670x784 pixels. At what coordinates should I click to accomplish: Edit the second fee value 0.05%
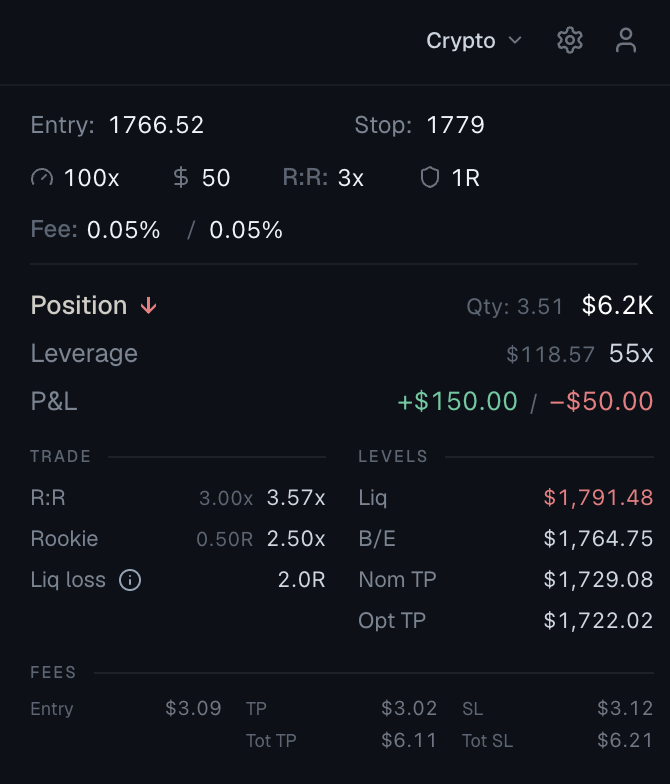coord(246,230)
